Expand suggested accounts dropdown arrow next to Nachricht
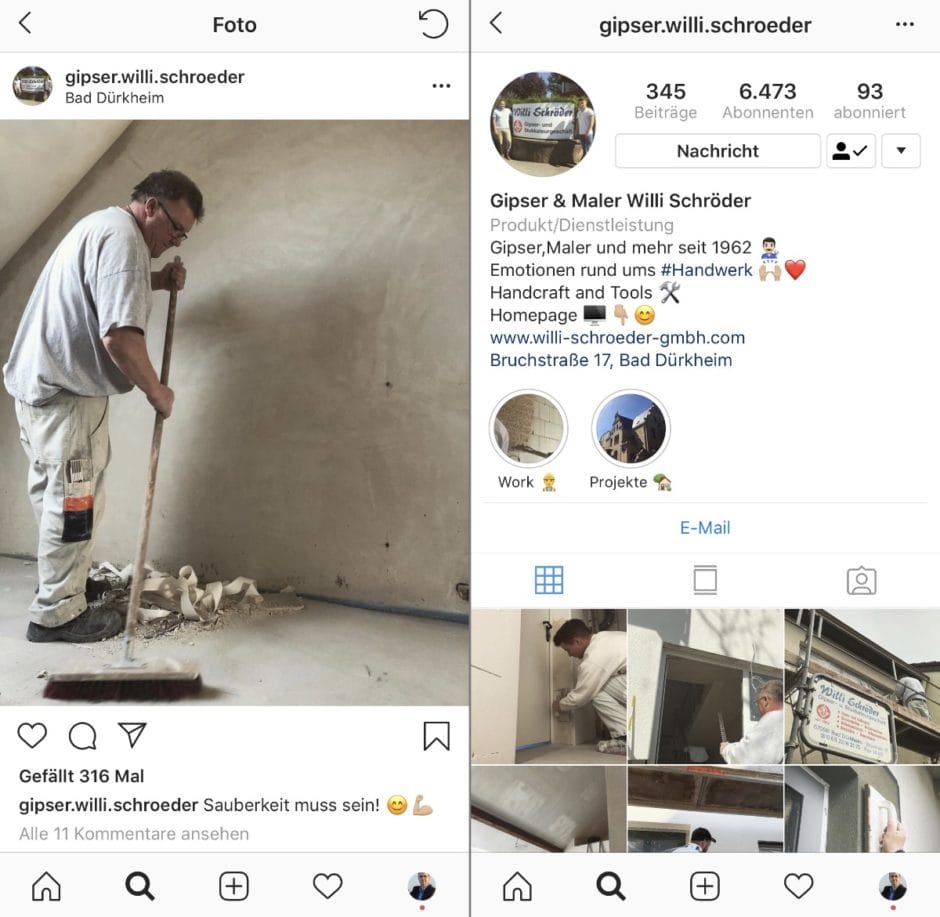940x917 pixels. point(901,151)
